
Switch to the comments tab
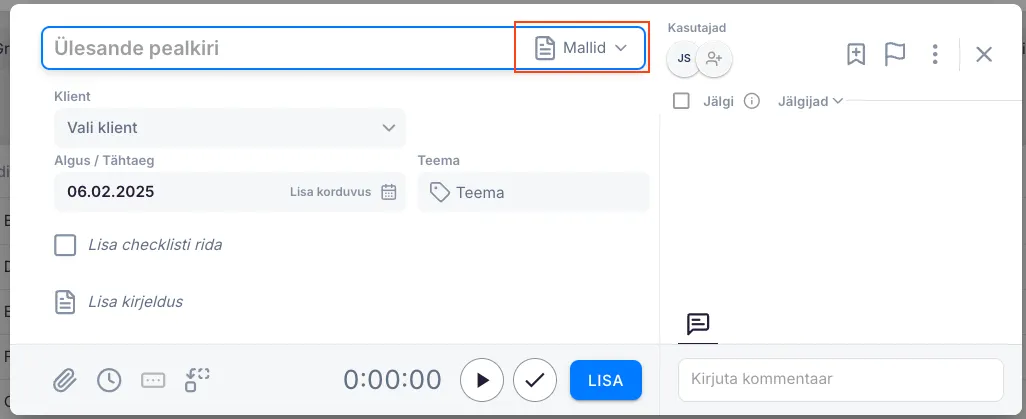(698, 324)
